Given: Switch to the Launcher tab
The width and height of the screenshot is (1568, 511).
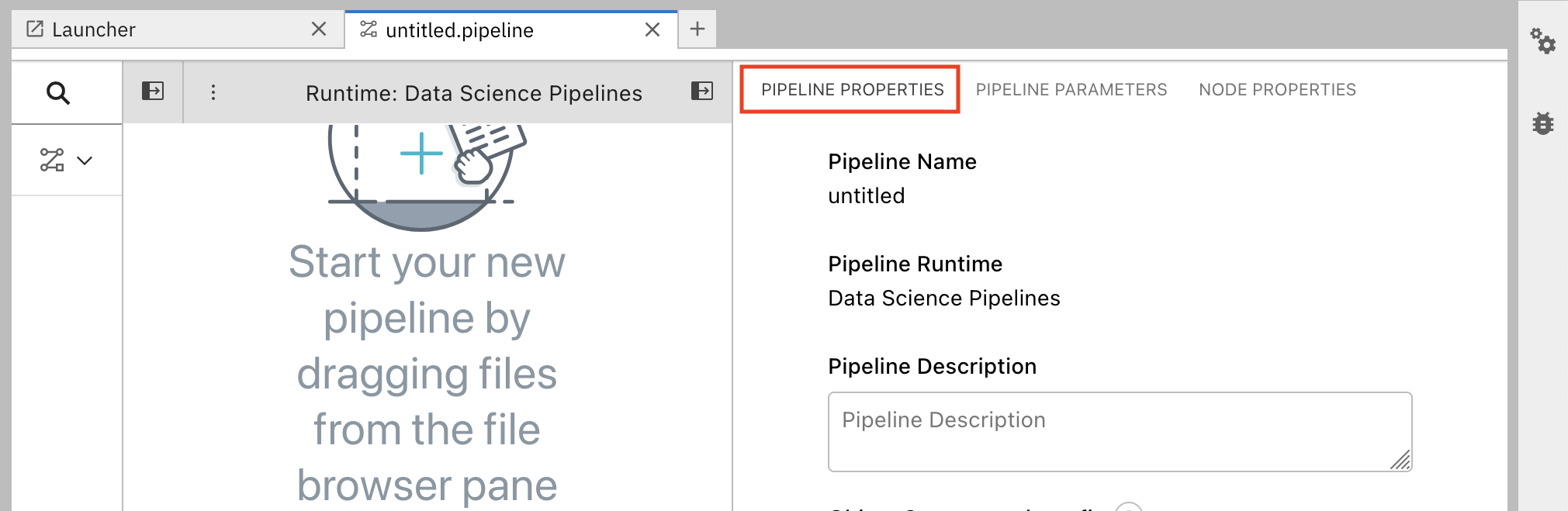Looking at the screenshot, I should pyautogui.click(x=178, y=29).
